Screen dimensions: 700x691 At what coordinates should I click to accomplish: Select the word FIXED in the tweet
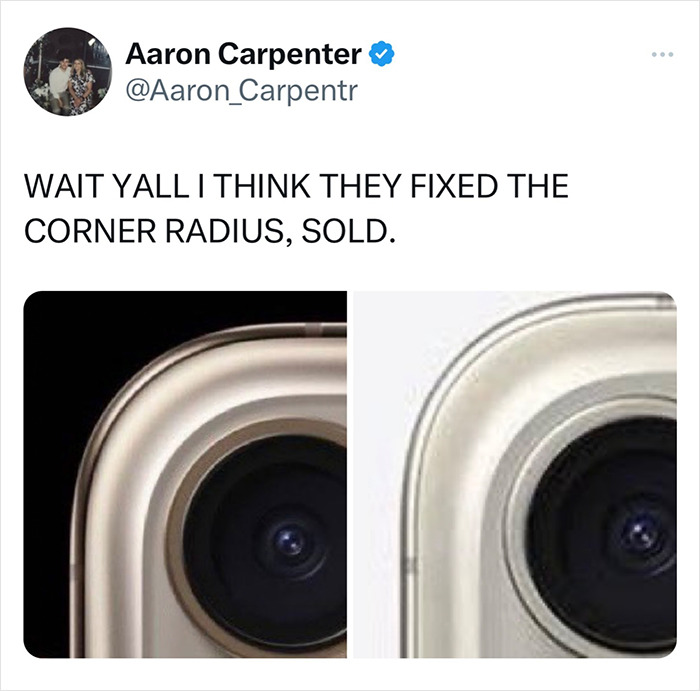[x=454, y=186]
